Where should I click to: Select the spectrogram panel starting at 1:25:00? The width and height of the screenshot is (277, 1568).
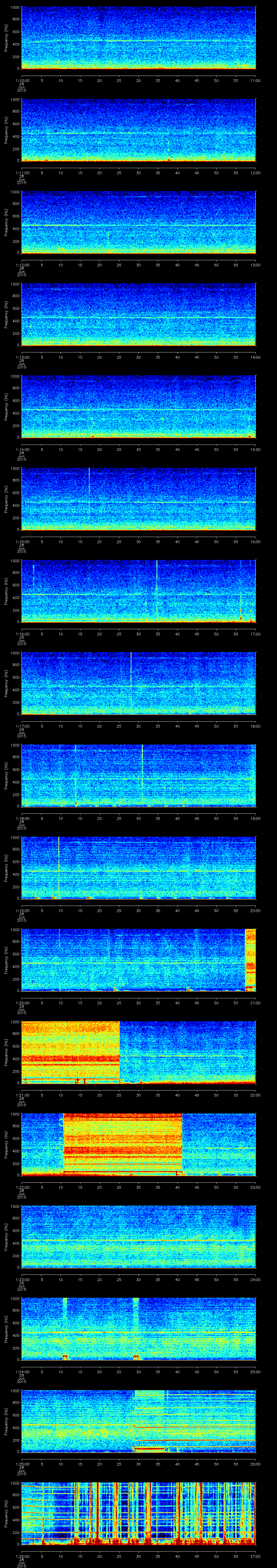[138, 1421]
